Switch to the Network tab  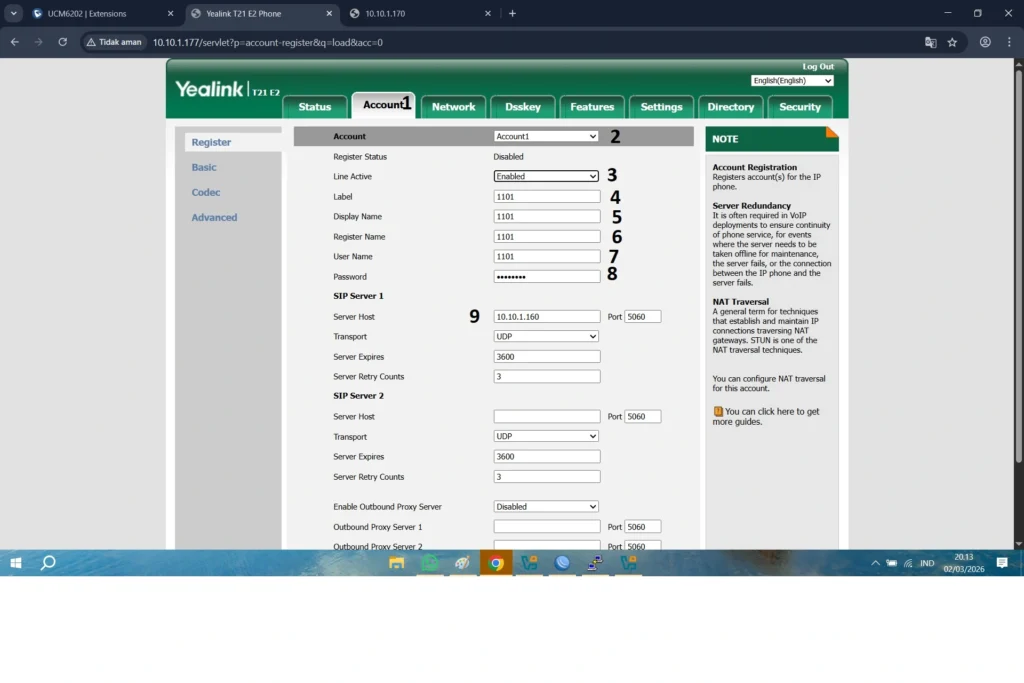point(453,107)
